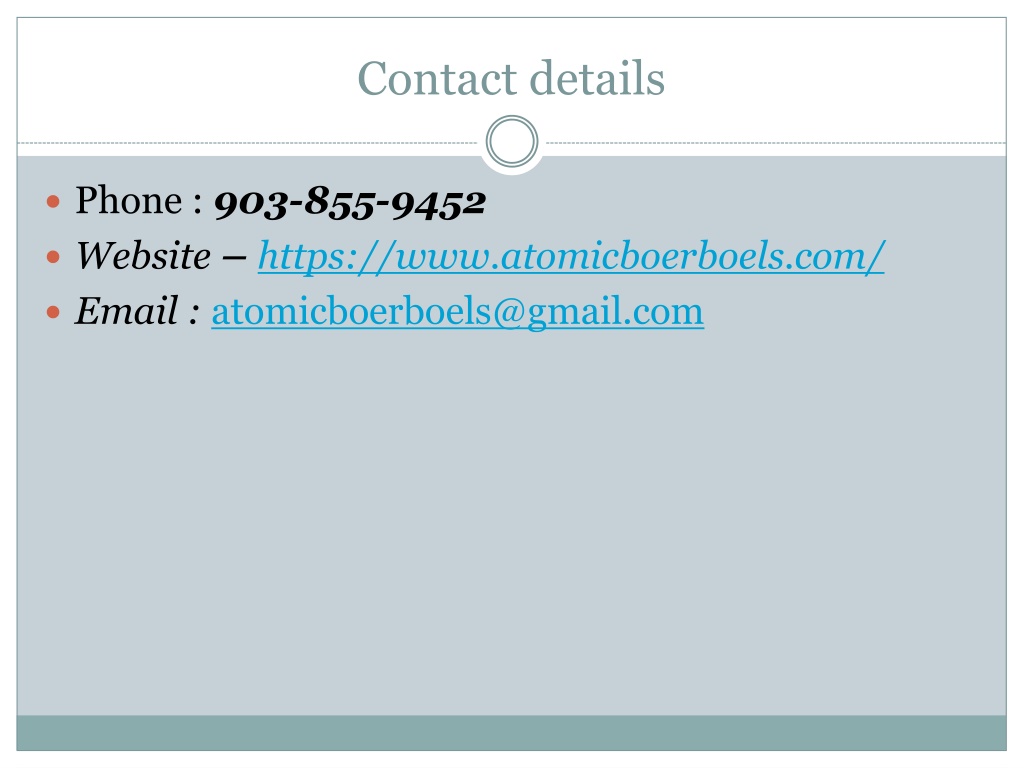This screenshot has width=1024, height=768.
Task: Click the 'Phone :' label text
Action: pyautogui.click(x=138, y=200)
